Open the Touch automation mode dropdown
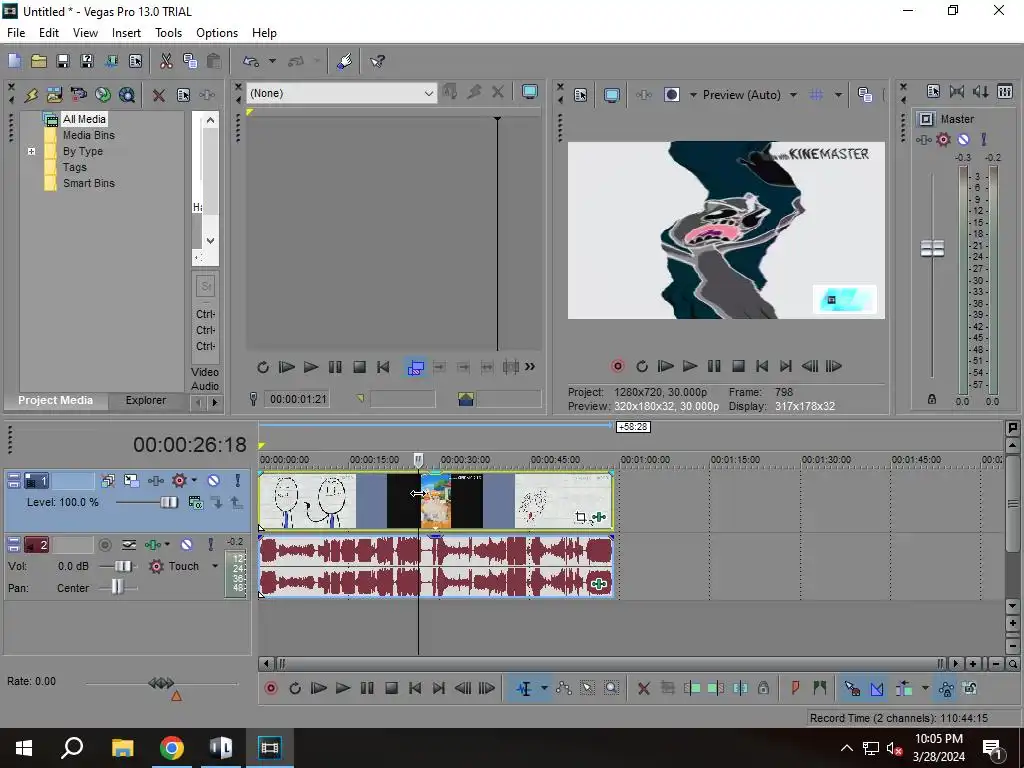1024x768 pixels. [x=215, y=566]
